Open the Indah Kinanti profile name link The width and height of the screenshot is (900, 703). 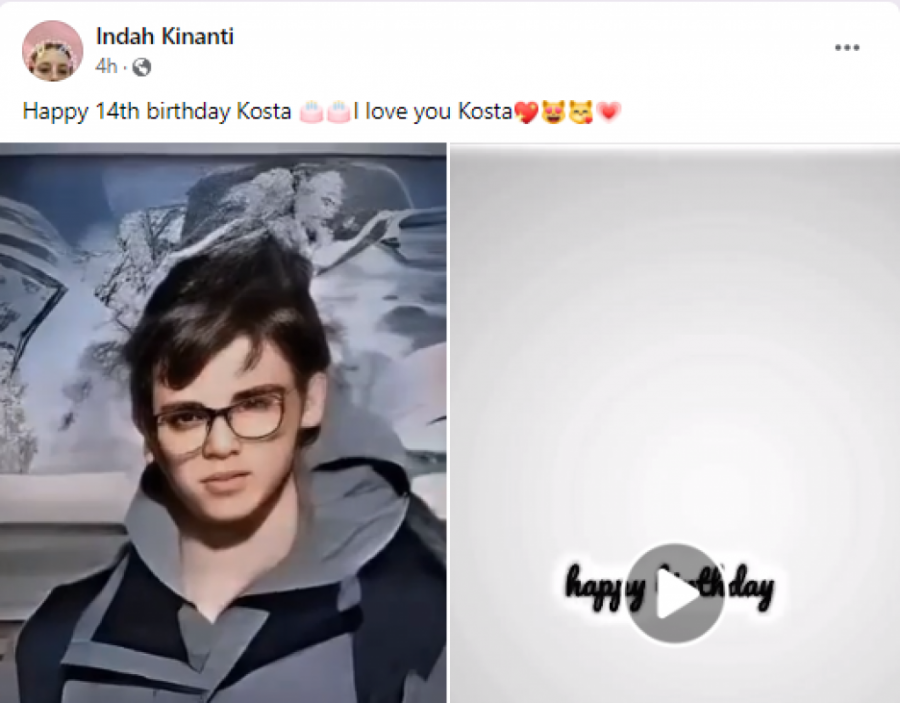(x=165, y=36)
